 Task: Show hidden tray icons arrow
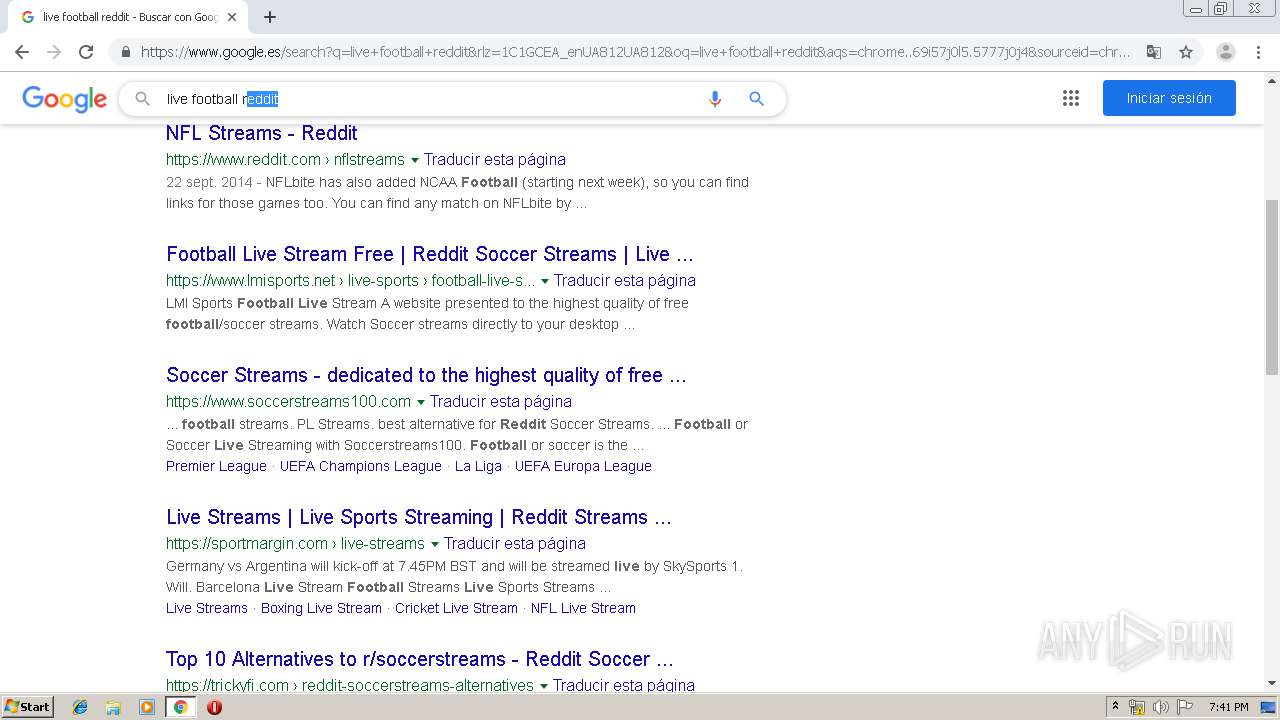1115,707
